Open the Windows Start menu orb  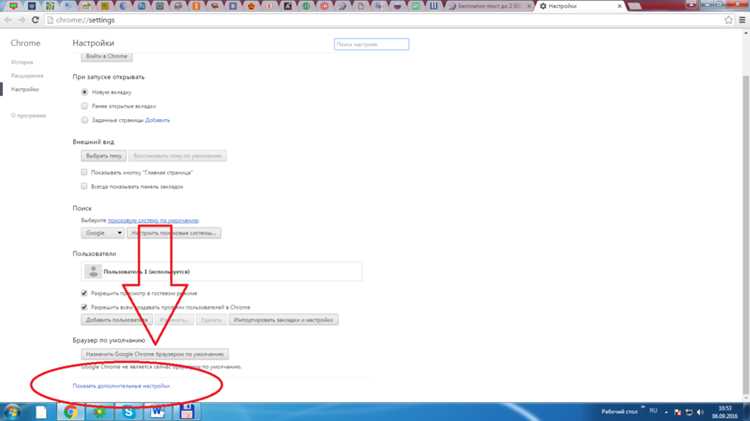(11, 411)
